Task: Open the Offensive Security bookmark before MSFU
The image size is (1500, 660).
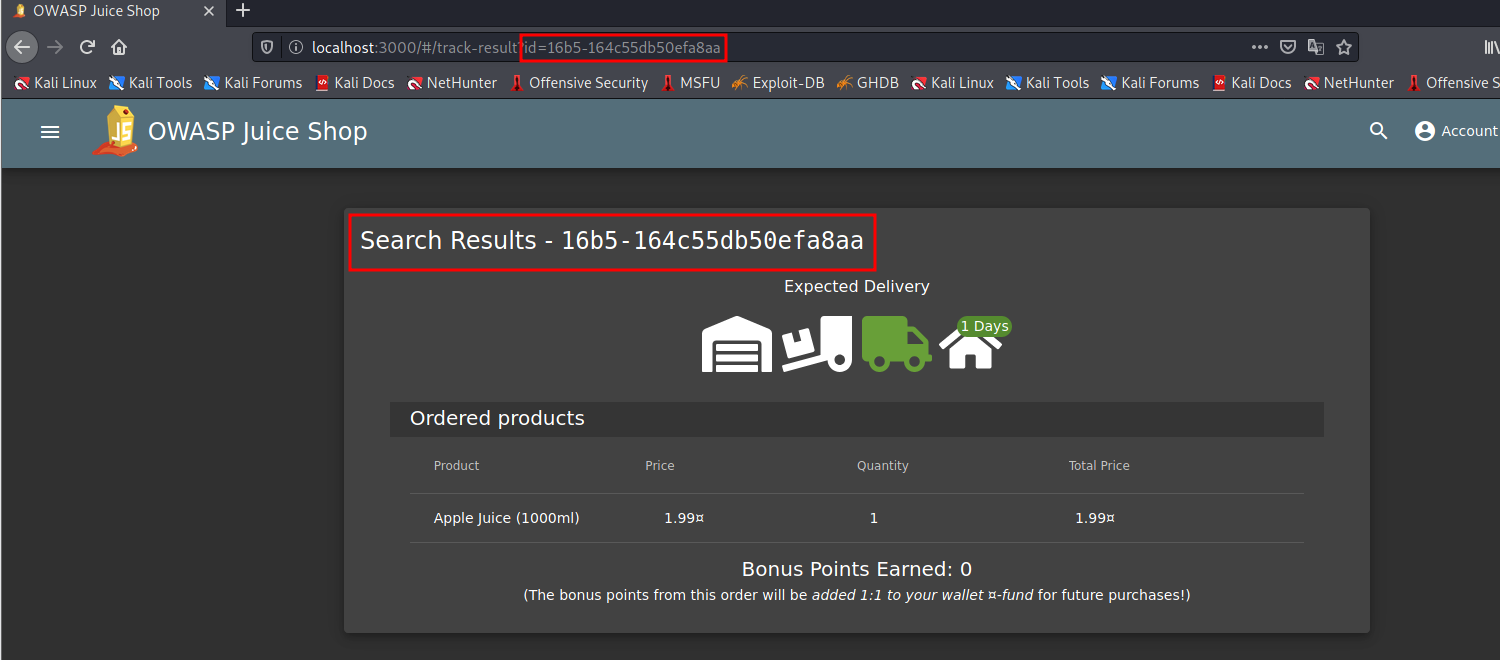Action: pyautogui.click(x=578, y=83)
